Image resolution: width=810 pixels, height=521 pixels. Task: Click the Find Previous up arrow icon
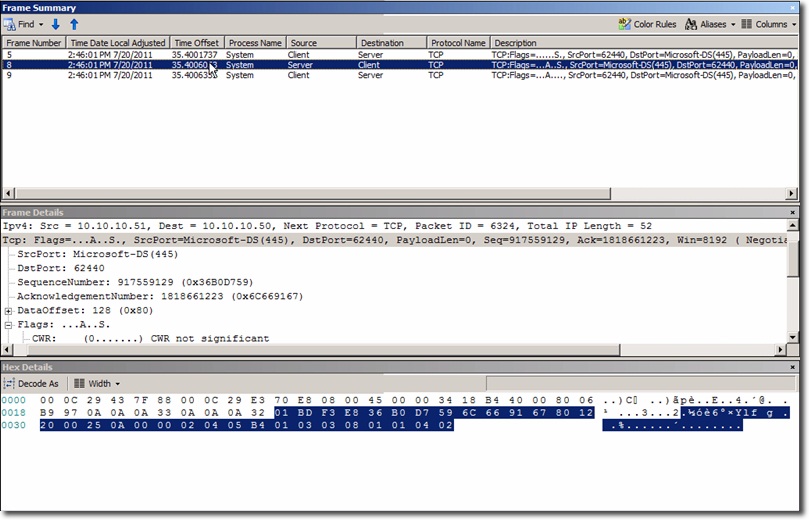(x=74, y=24)
